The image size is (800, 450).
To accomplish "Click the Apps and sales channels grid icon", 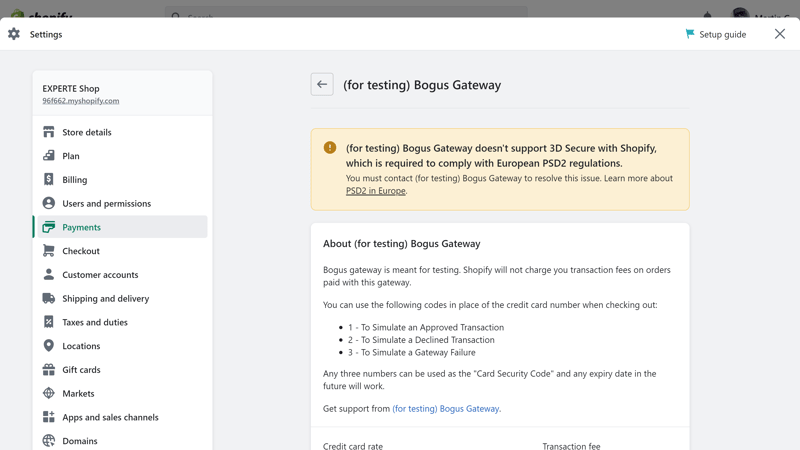I will pyautogui.click(x=48, y=417).
